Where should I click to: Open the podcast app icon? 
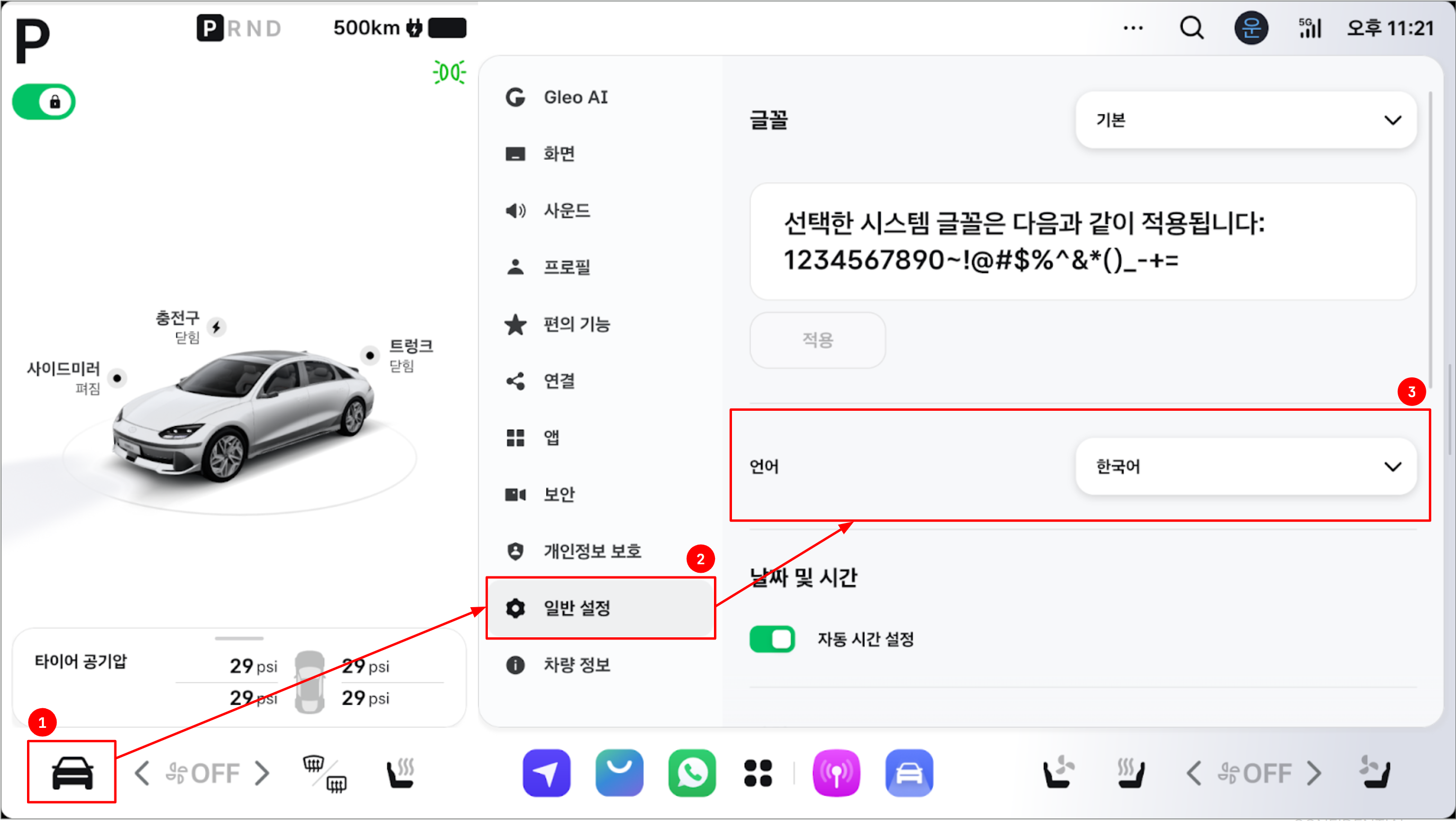pos(836,772)
